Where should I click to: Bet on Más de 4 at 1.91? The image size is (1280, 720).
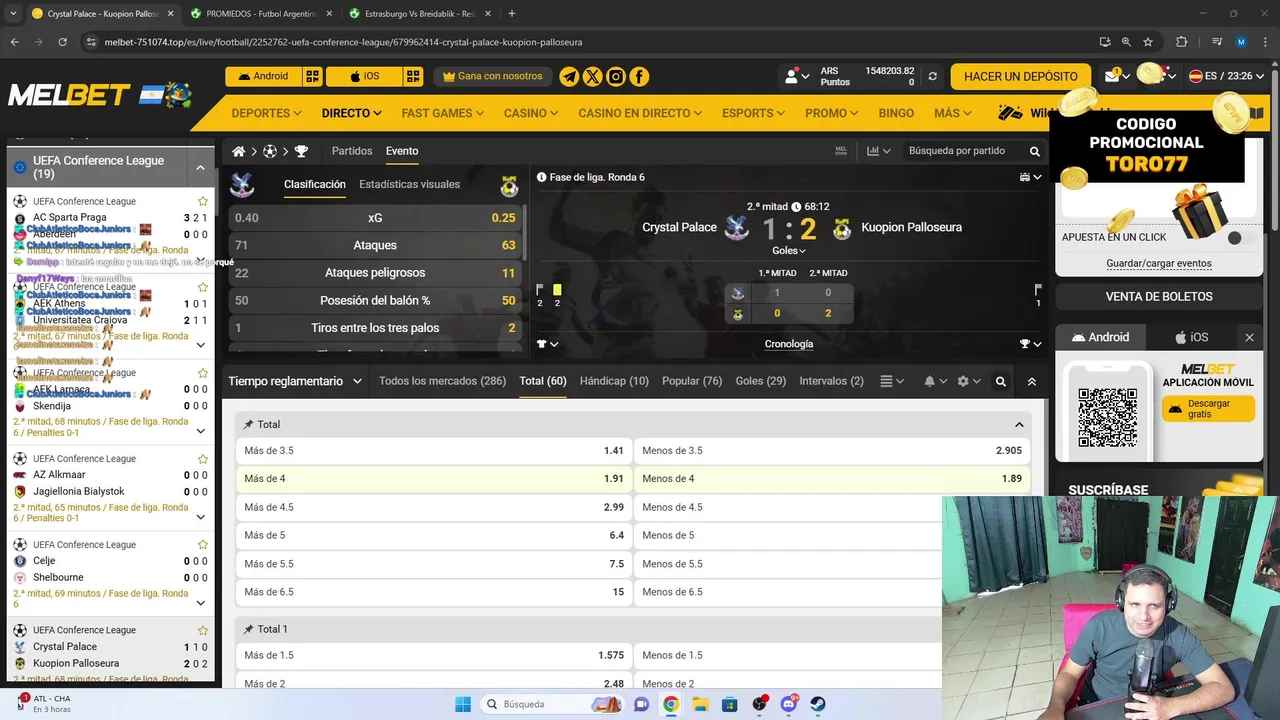(433, 479)
